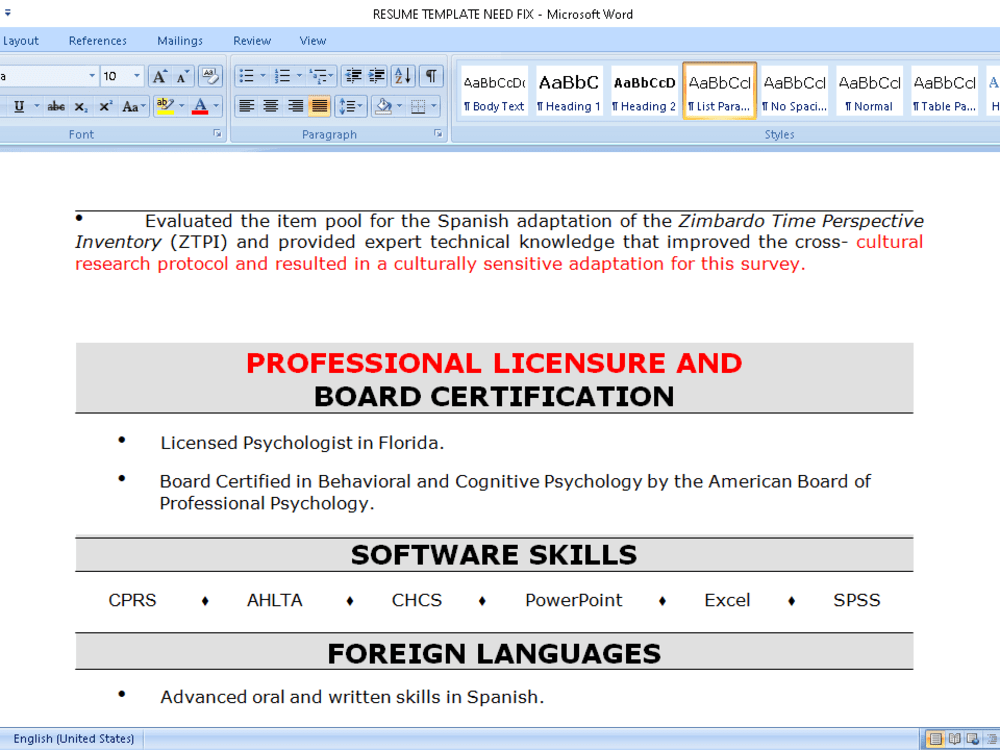
Task: Clear formatting with the eraser icon
Action: tap(210, 77)
